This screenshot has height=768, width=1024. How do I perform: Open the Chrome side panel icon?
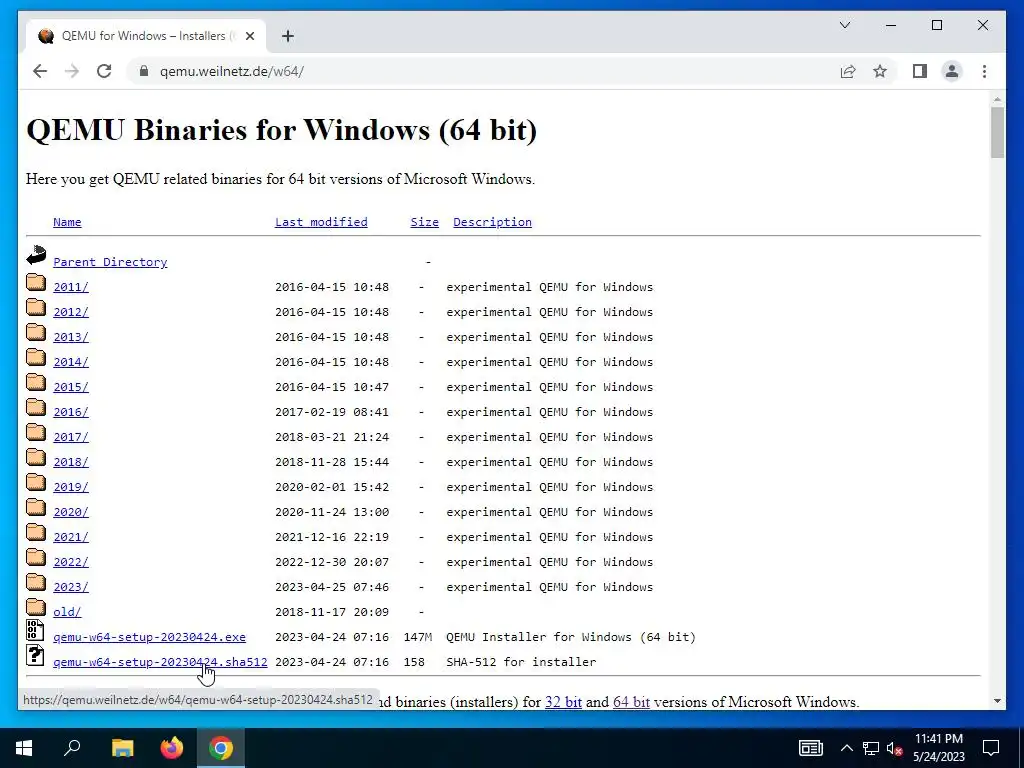click(x=920, y=71)
